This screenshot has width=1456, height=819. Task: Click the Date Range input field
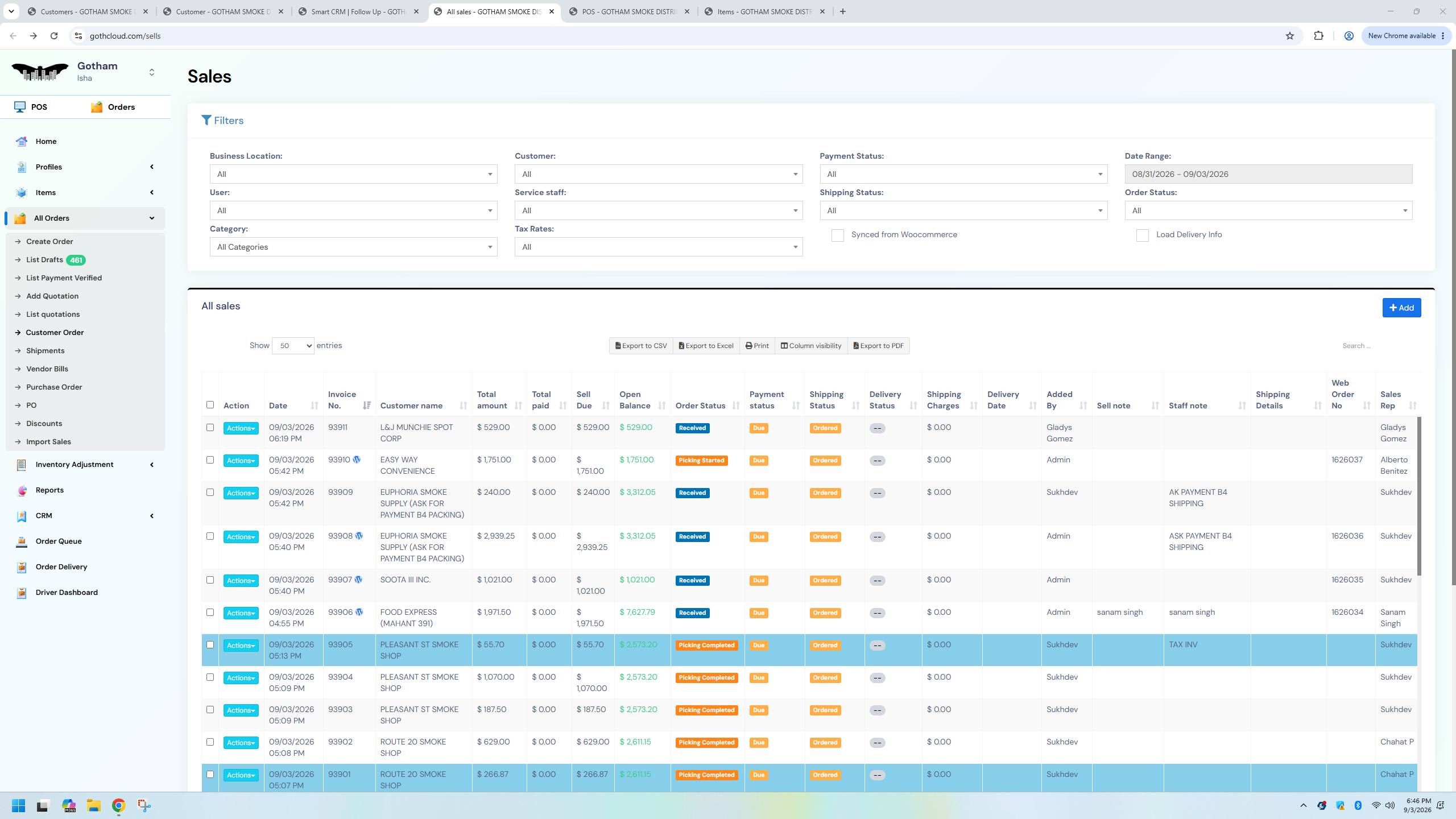pos(1268,174)
